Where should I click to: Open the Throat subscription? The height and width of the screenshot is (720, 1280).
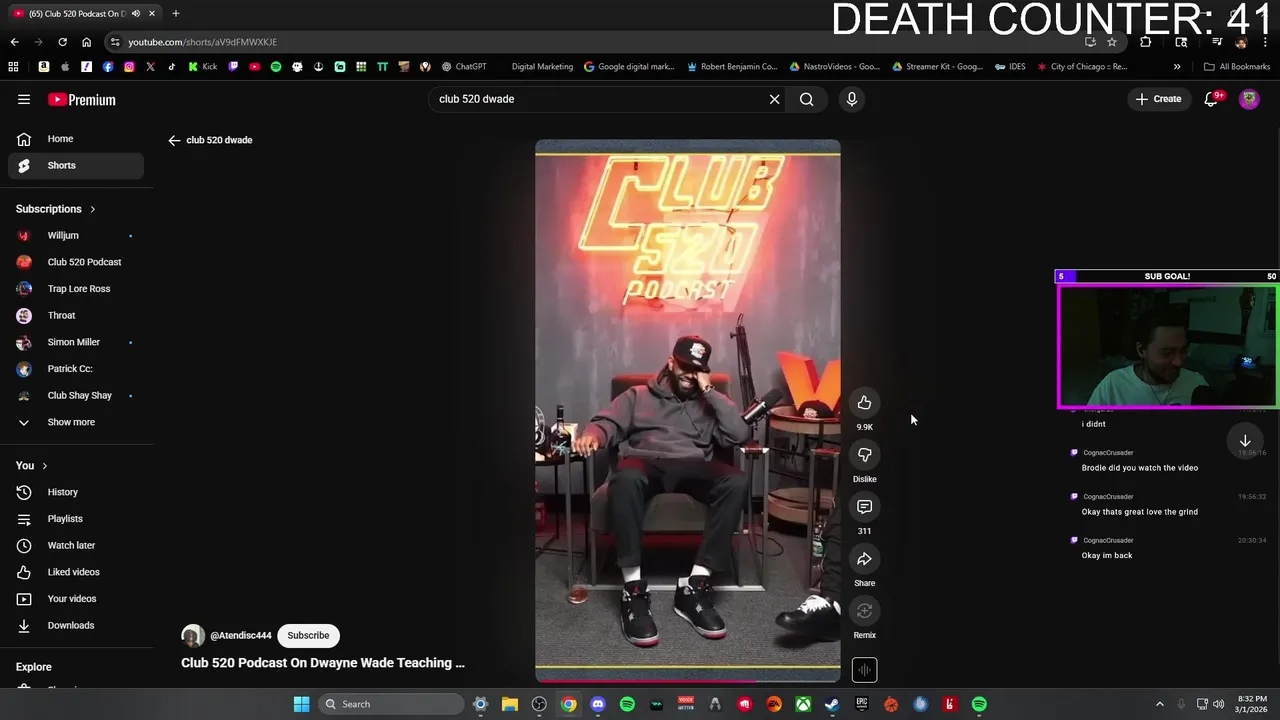click(x=76, y=315)
